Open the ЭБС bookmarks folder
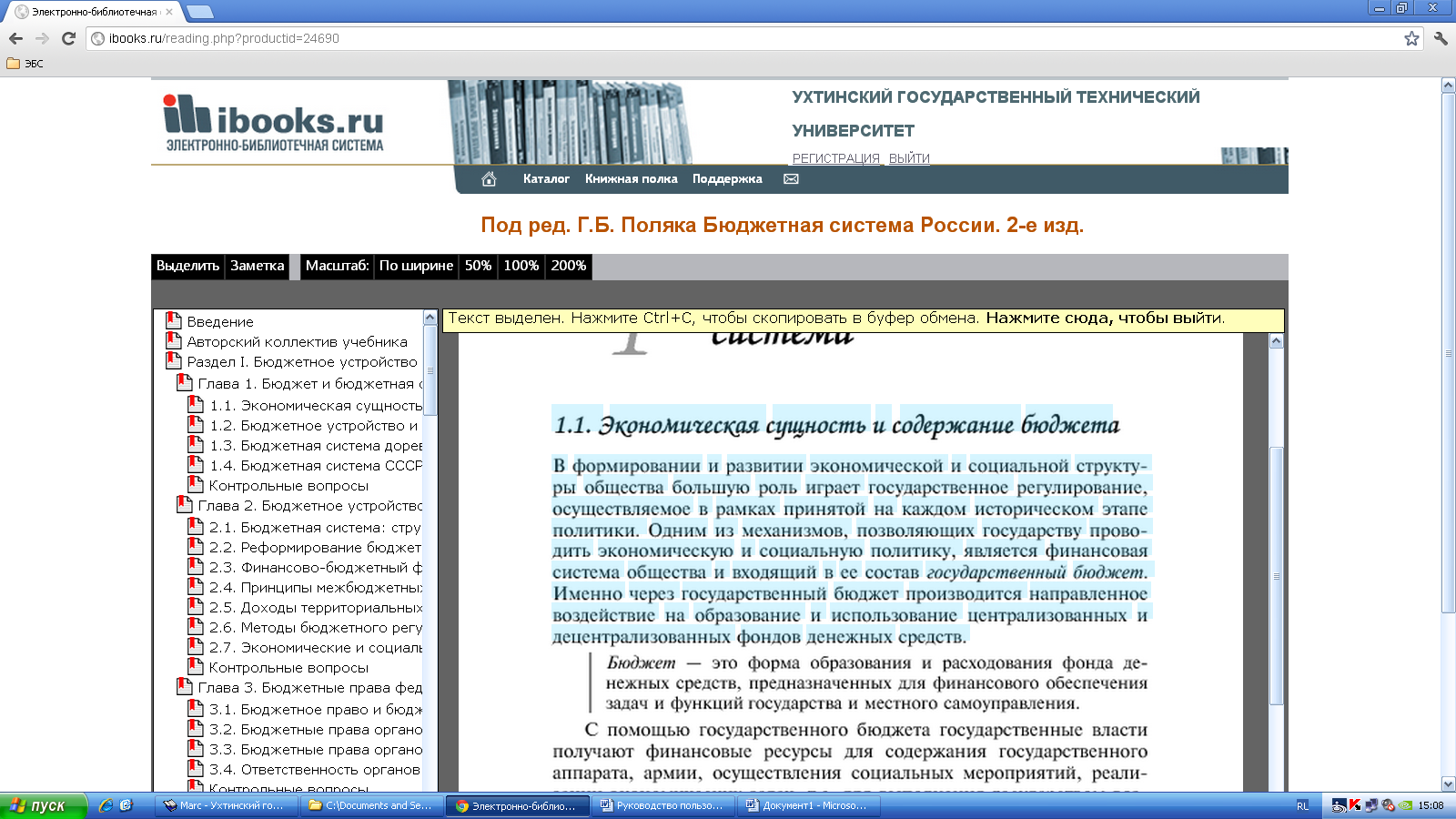This screenshot has height=819, width=1456. (25, 64)
